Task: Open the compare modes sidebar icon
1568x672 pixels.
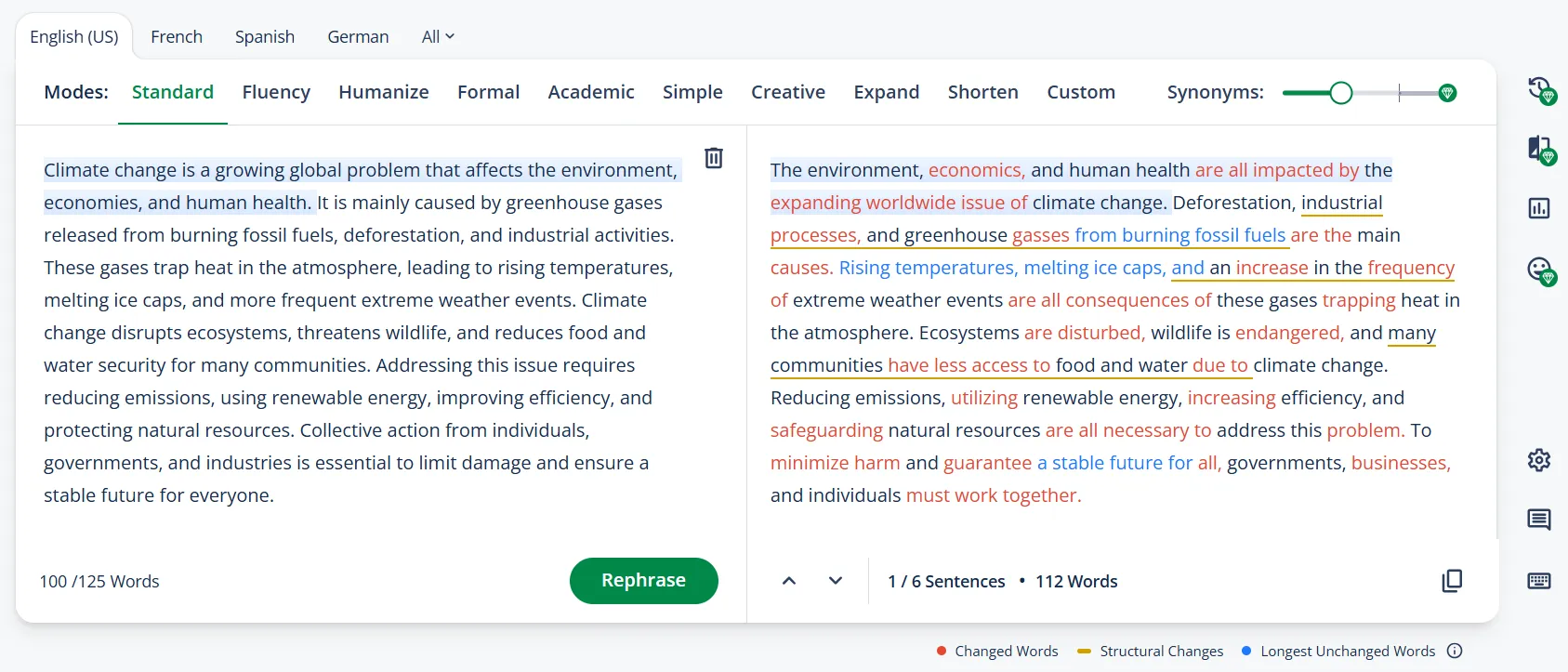Action: [1540, 149]
